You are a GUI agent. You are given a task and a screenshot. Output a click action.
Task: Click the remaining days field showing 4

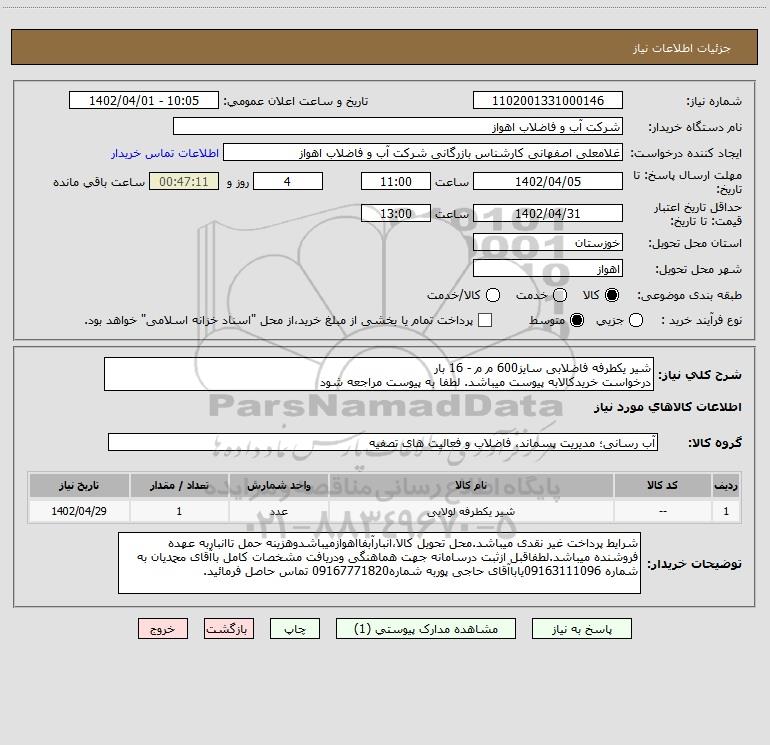(288, 181)
